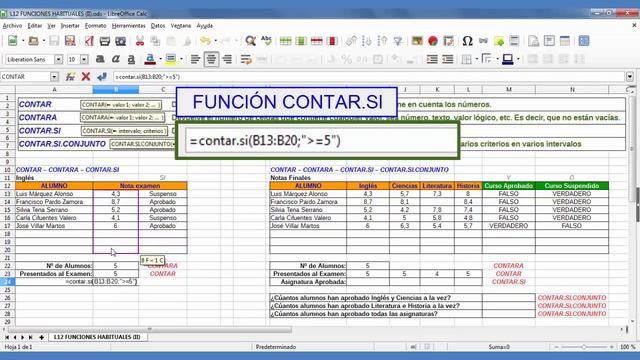
Task: Click the Open file folder icon
Action: click(x=33, y=41)
